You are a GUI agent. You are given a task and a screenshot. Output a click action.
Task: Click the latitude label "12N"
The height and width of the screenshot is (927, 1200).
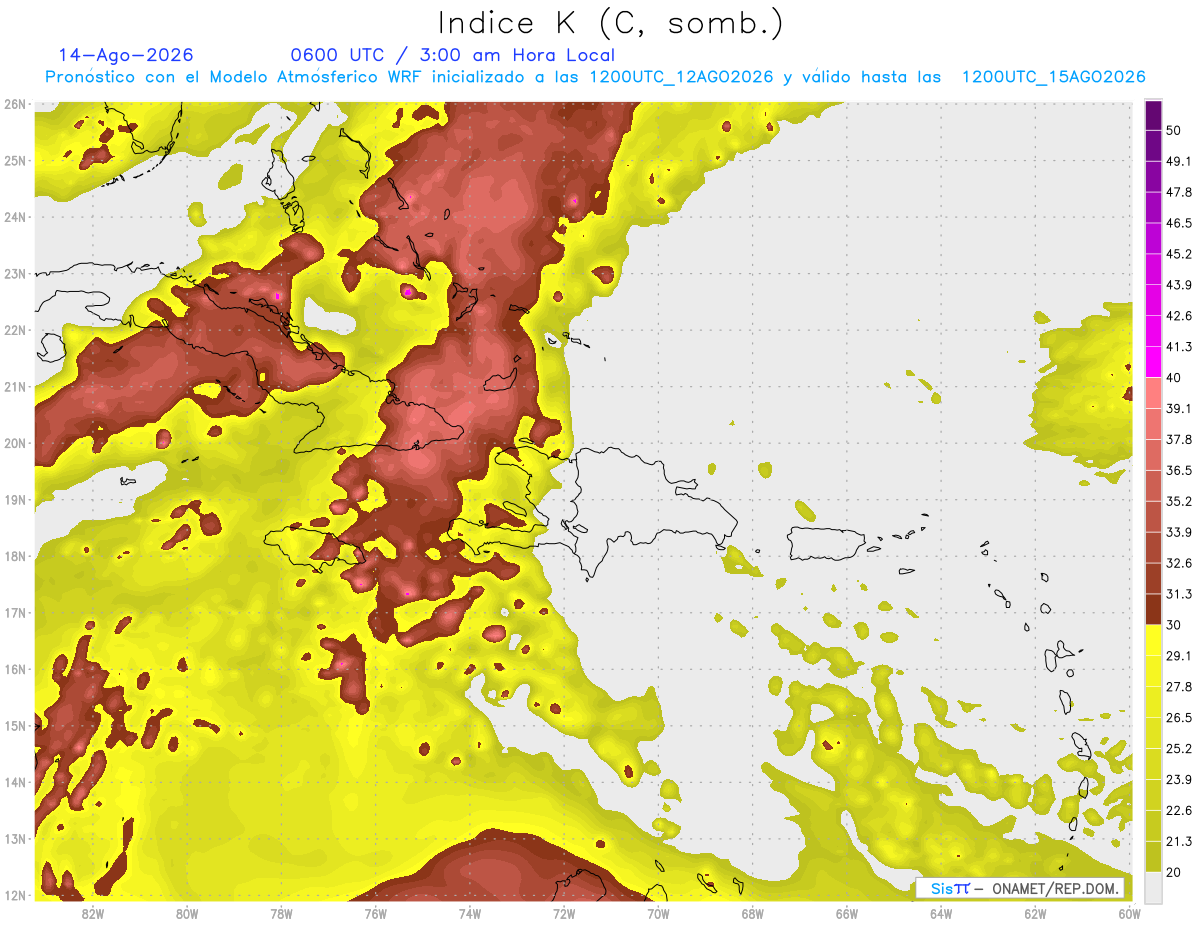coord(15,895)
